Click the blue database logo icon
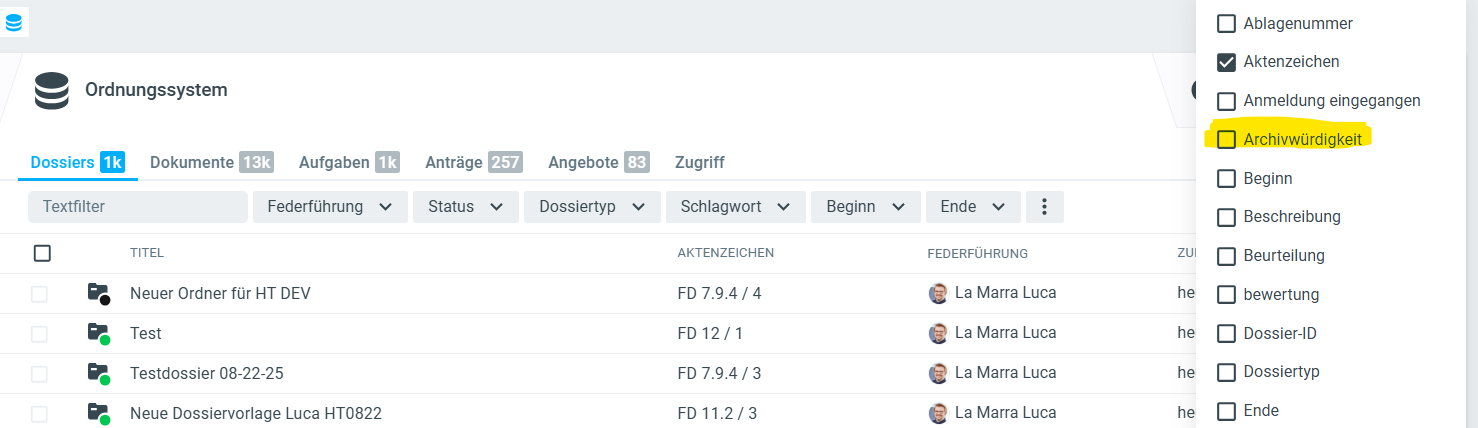This screenshot has width=1478, height=428. 14,22
